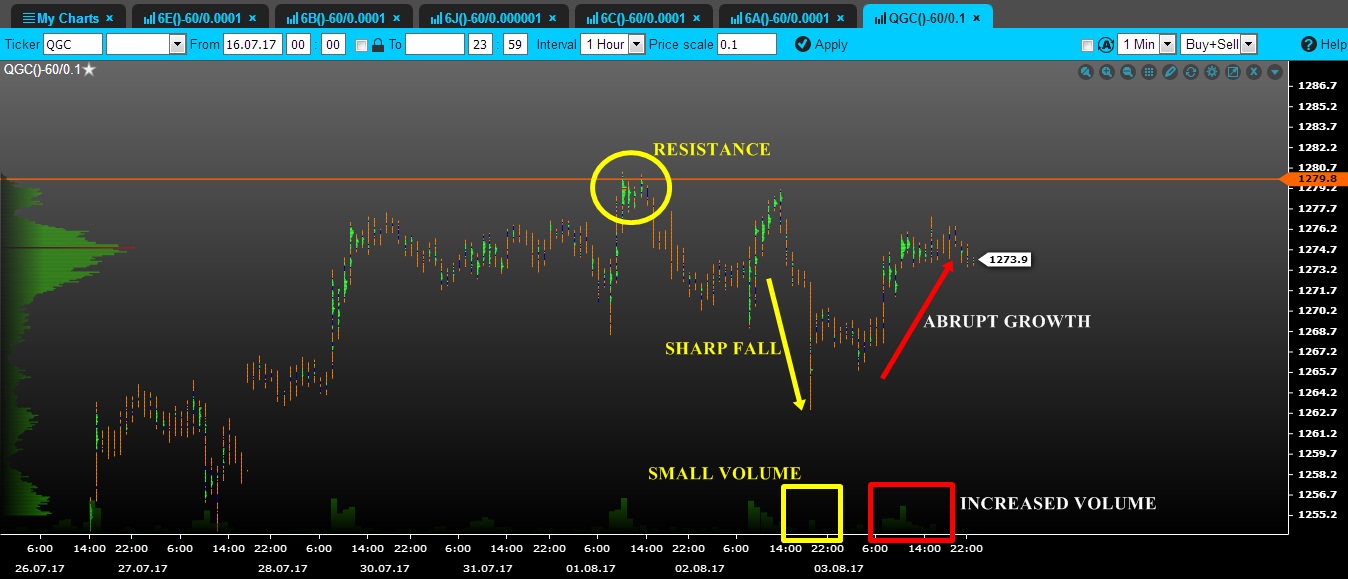Close the 6E()-60/0.0001 tab
Viewport: 1348px width, 579px height.
pyautogui.click(x=252, y=18)
